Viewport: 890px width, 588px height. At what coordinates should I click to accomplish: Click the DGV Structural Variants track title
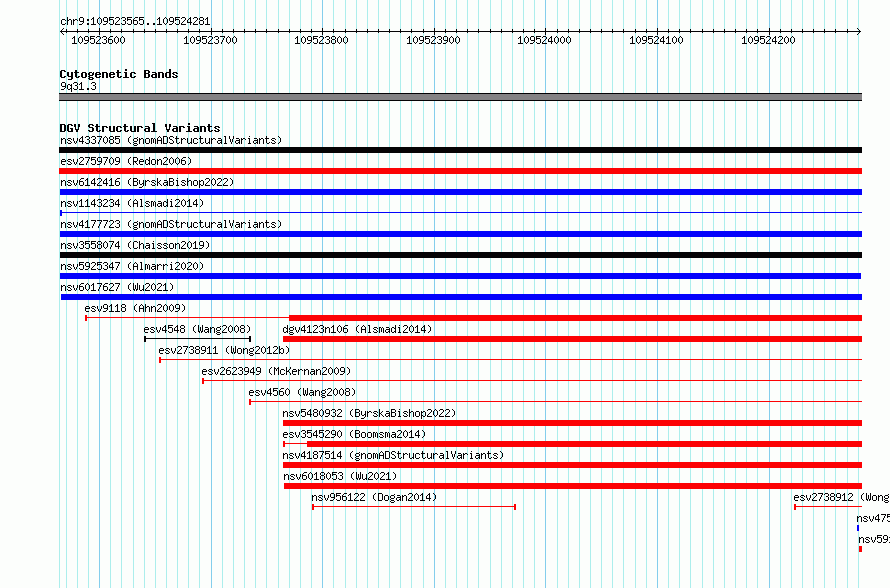tap(140, 128)
